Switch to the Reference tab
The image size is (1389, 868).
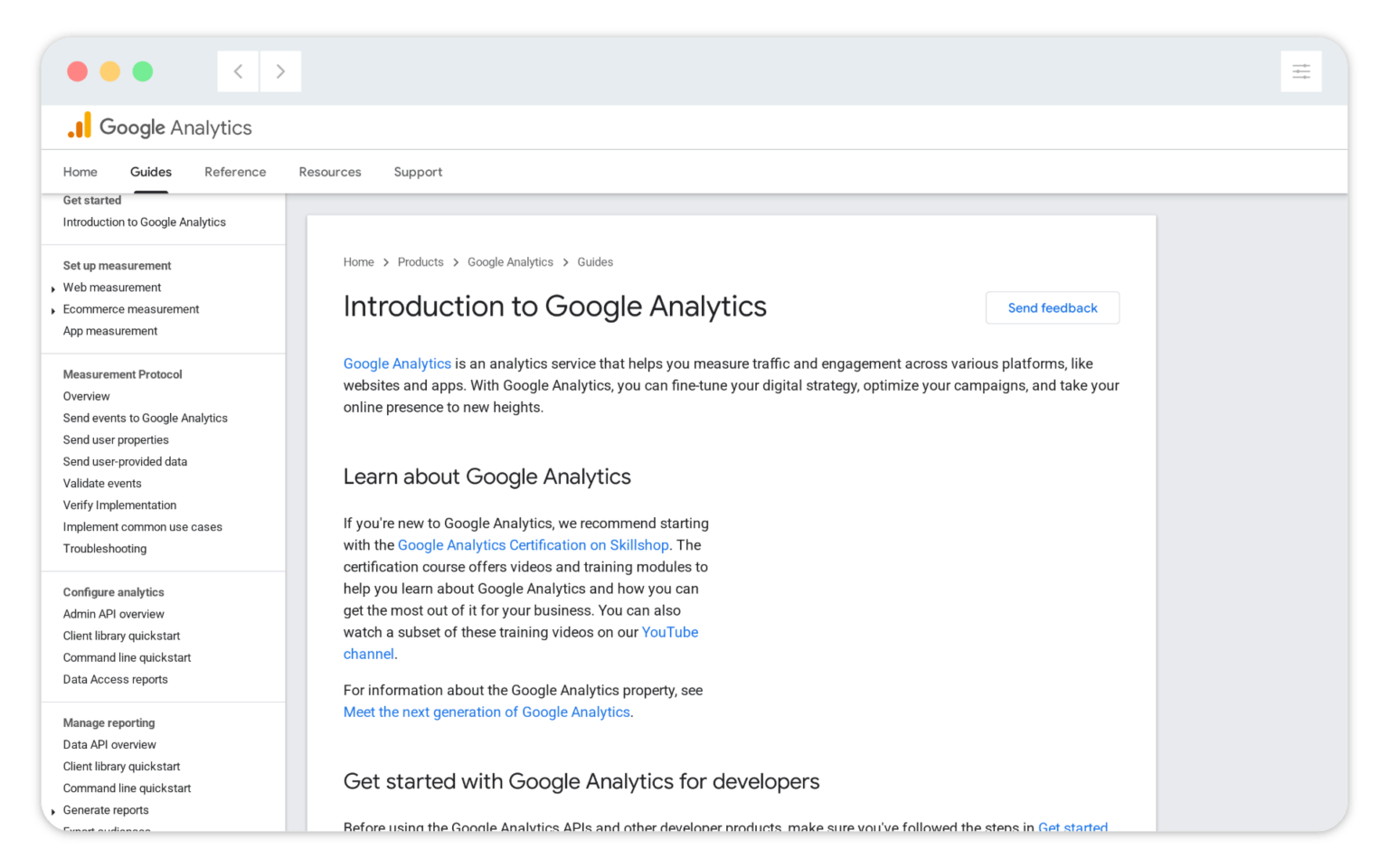pyautogui.click(x=235, y=172)
